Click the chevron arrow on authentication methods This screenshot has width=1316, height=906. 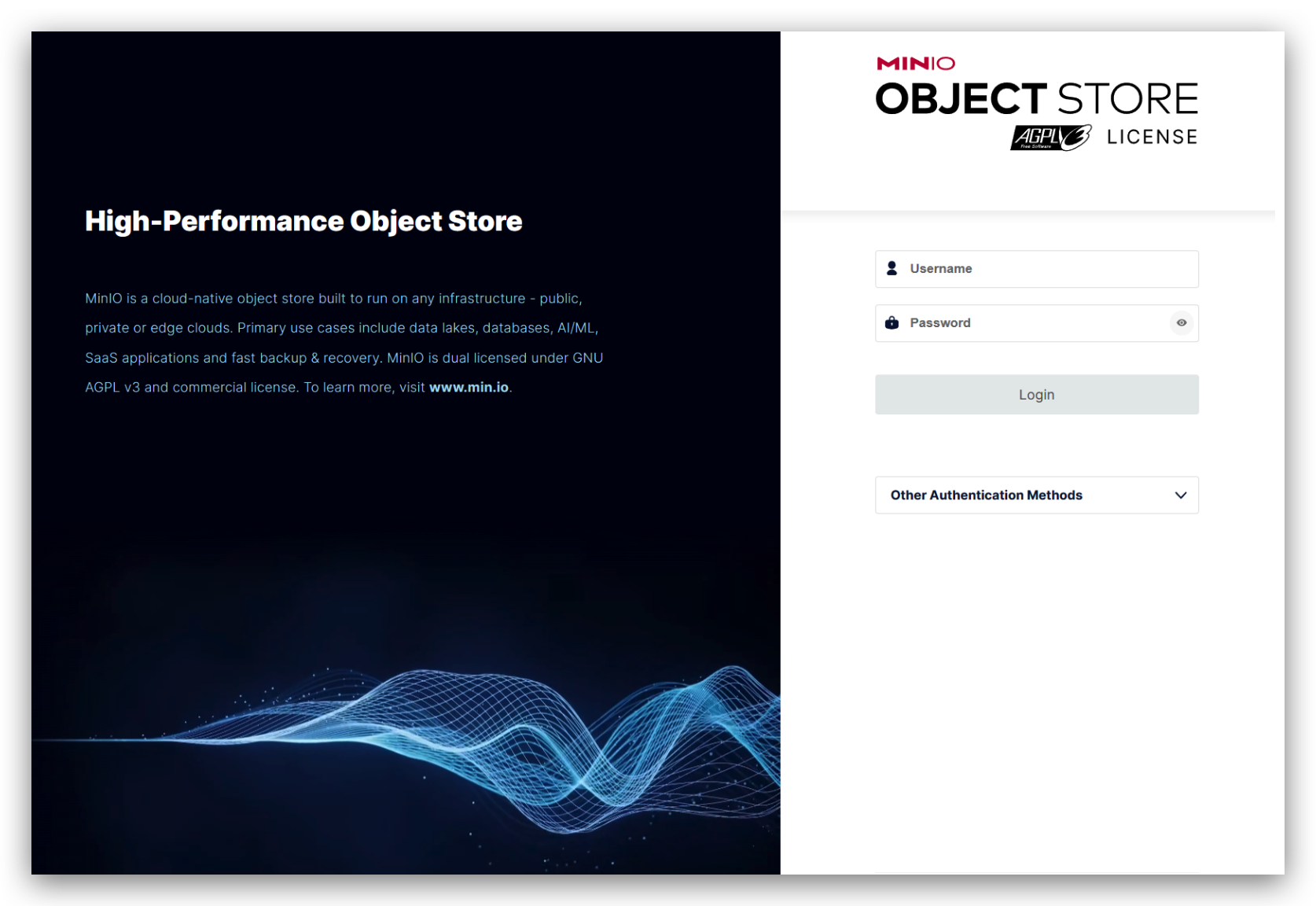pos(1180,495)
